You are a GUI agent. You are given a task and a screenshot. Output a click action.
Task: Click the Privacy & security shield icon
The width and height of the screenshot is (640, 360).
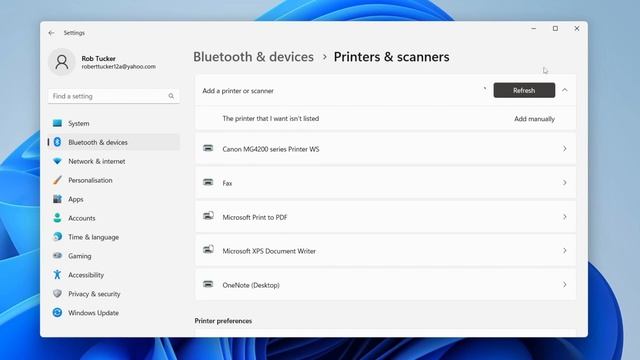pos(57,293)
